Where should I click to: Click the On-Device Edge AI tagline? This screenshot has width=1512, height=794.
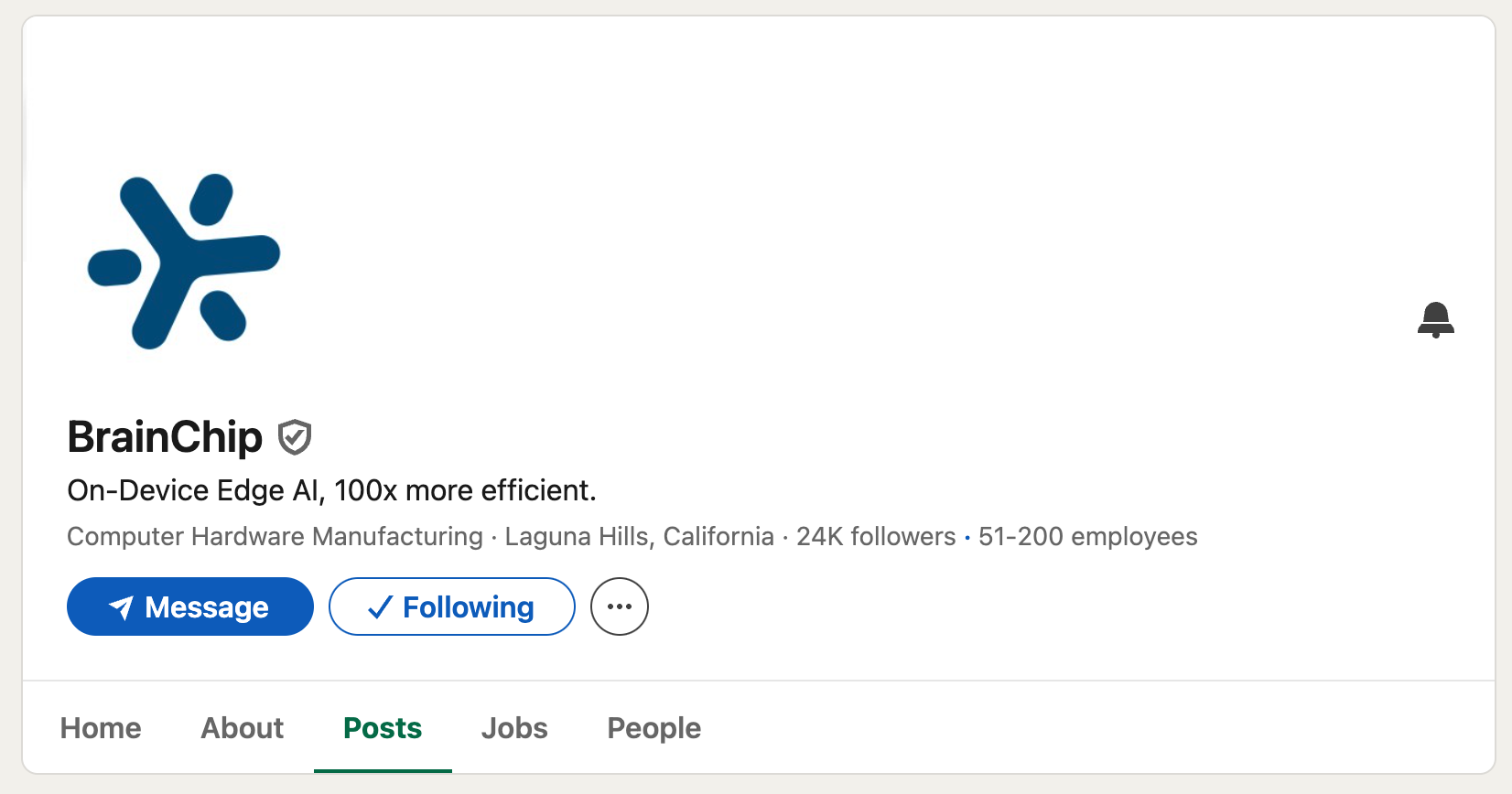pos(331,491)
